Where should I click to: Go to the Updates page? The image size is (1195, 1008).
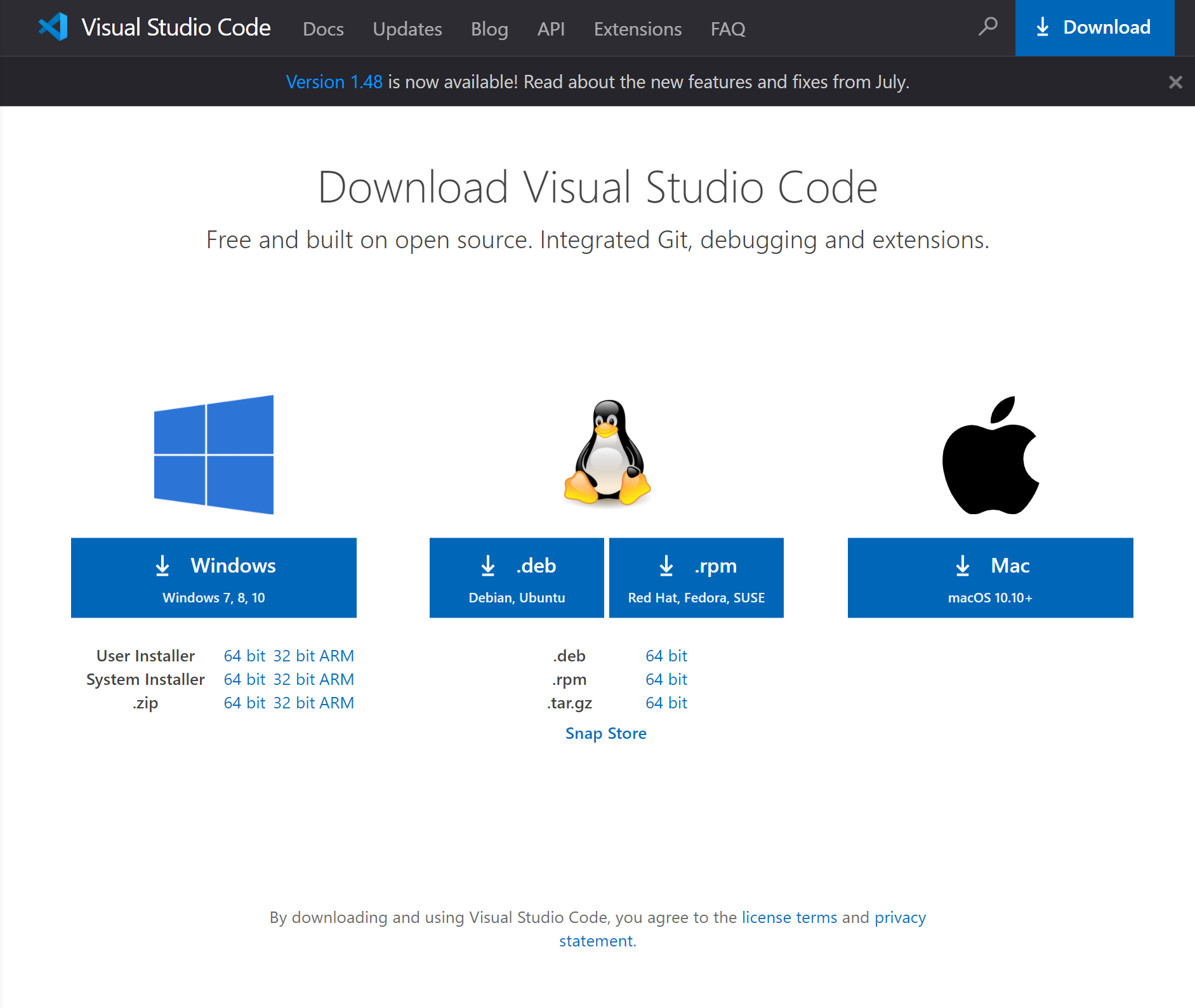[x=407, y=29]
